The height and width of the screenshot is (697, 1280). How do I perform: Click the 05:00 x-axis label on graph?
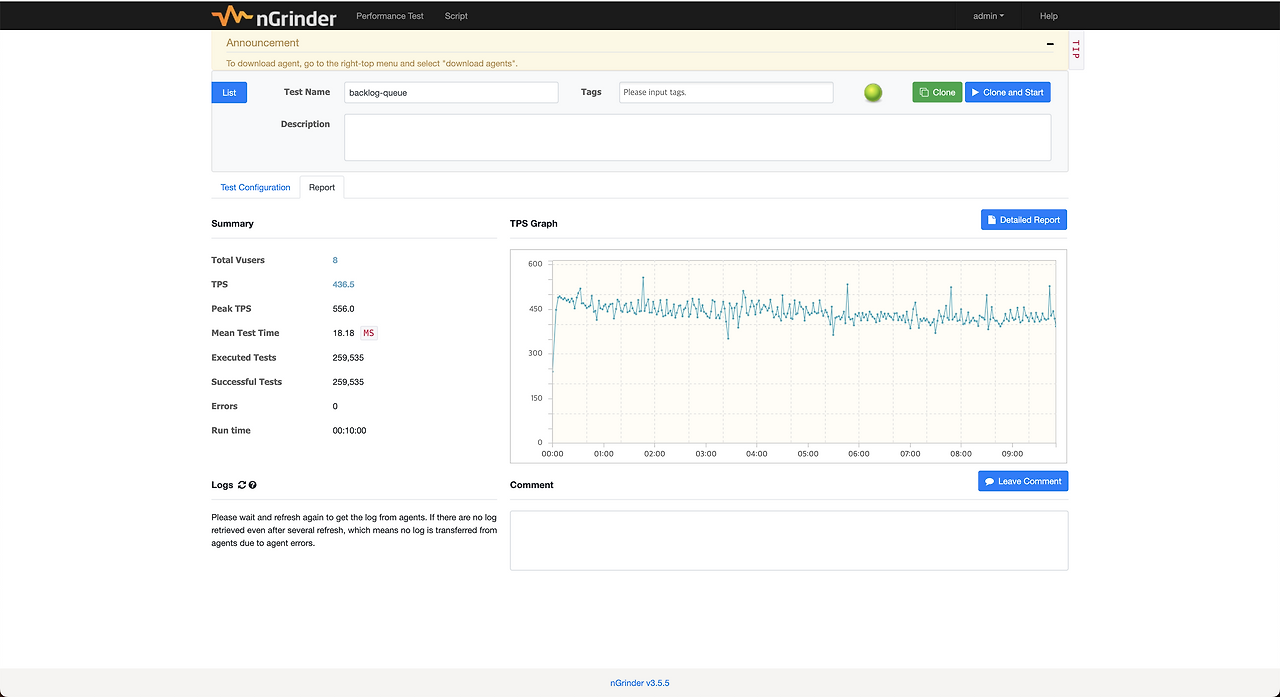tap(808, 454)
